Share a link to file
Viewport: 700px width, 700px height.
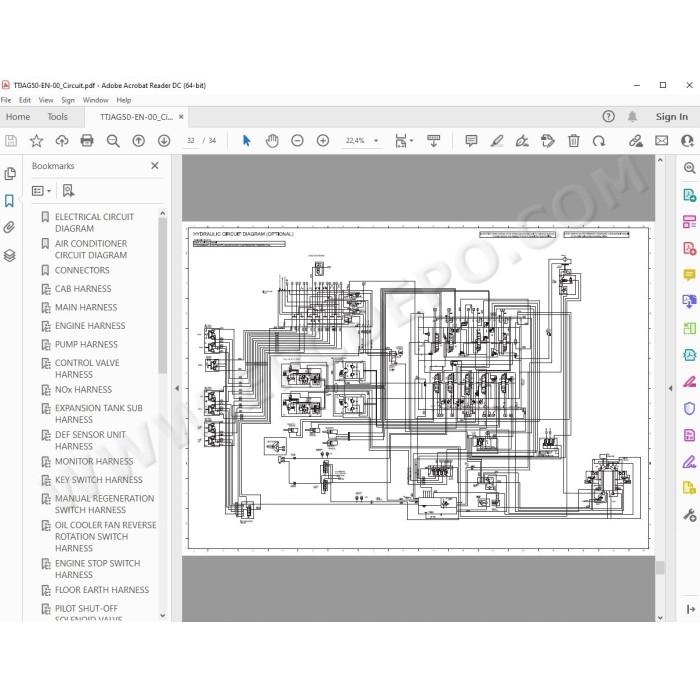pyautogui.click(x=636, y=141)
